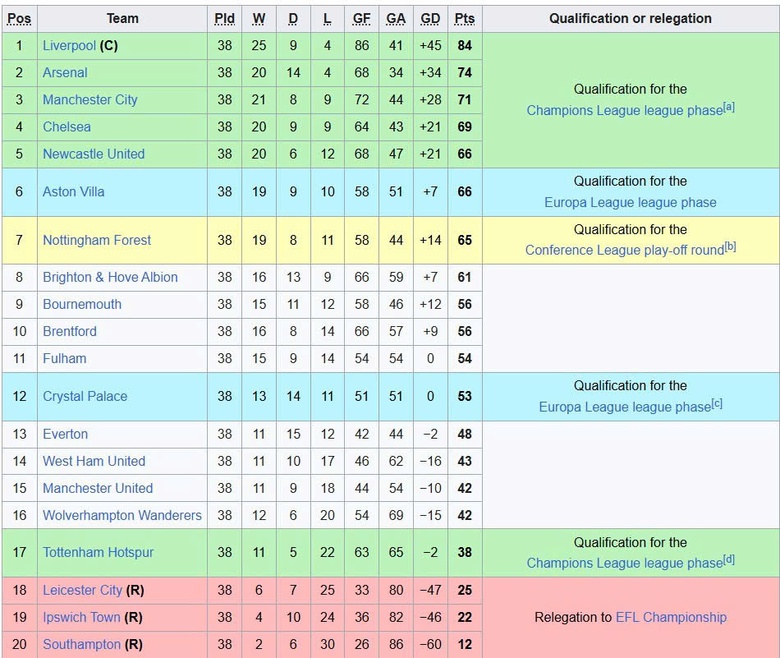
Task: Click footnote [a] beside Champions League phase
Action: tap(729, 107)
